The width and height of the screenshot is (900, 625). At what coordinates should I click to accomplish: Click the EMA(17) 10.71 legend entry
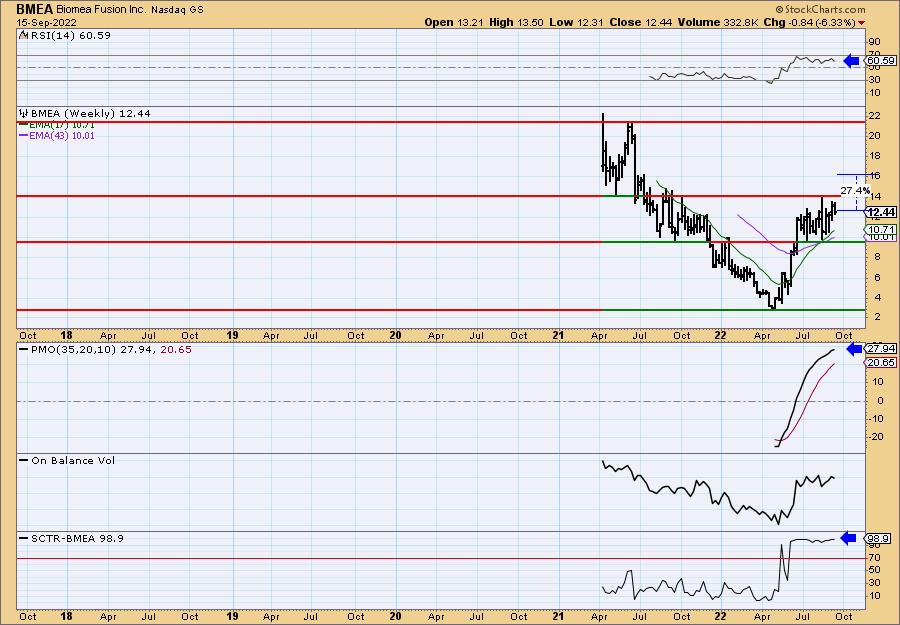click(x=62, y=125)
